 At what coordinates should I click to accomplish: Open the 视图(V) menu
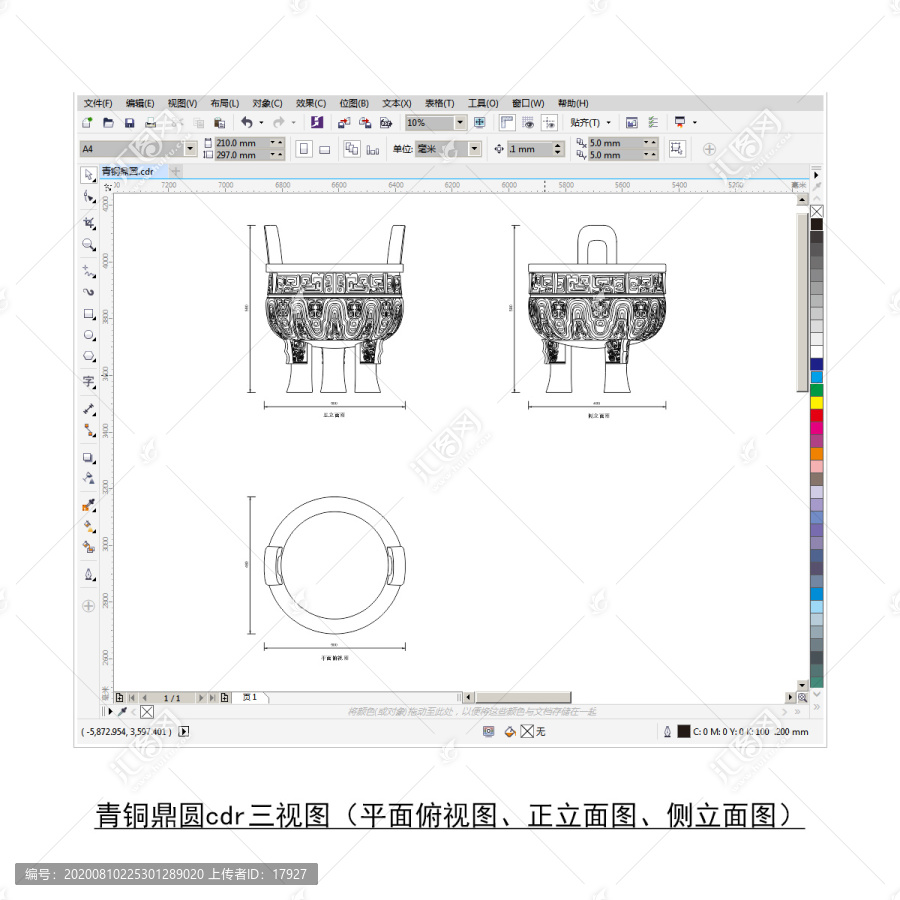(183, 103)
